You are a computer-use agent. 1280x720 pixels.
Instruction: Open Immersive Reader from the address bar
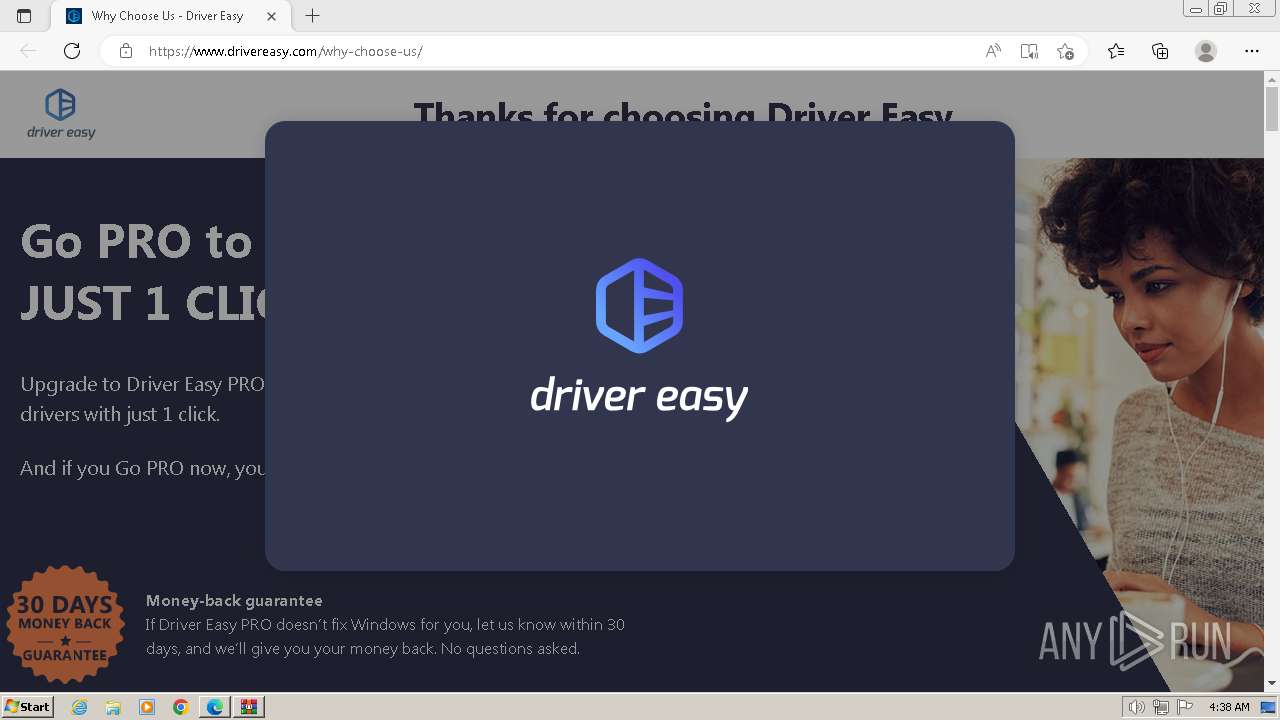[1029, 51]
